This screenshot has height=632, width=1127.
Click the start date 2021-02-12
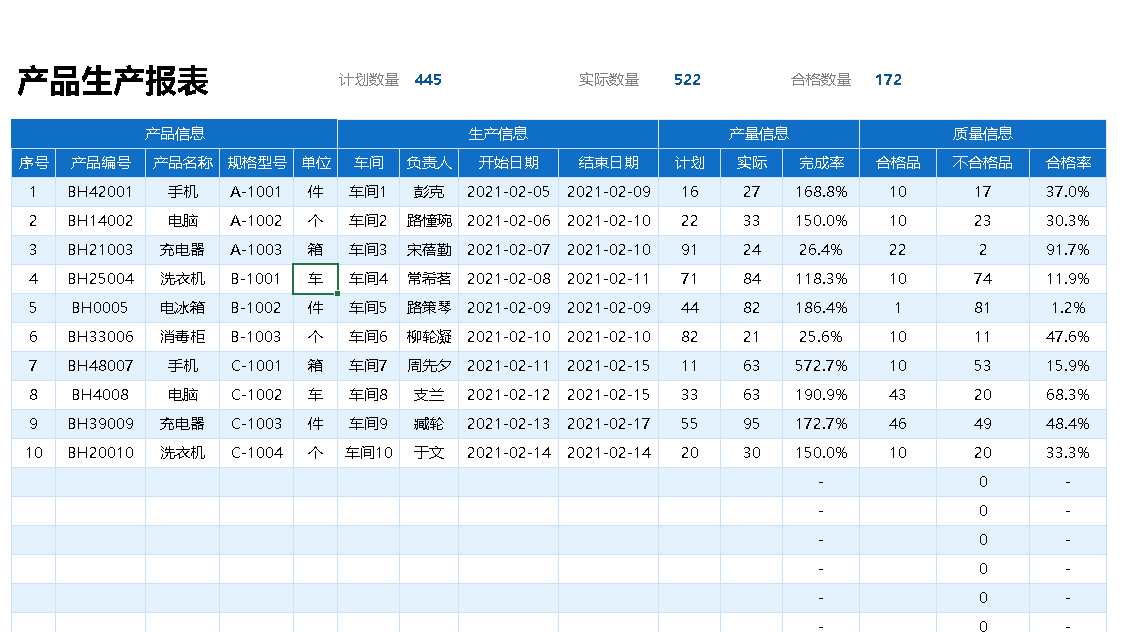[x=508, y=395]
